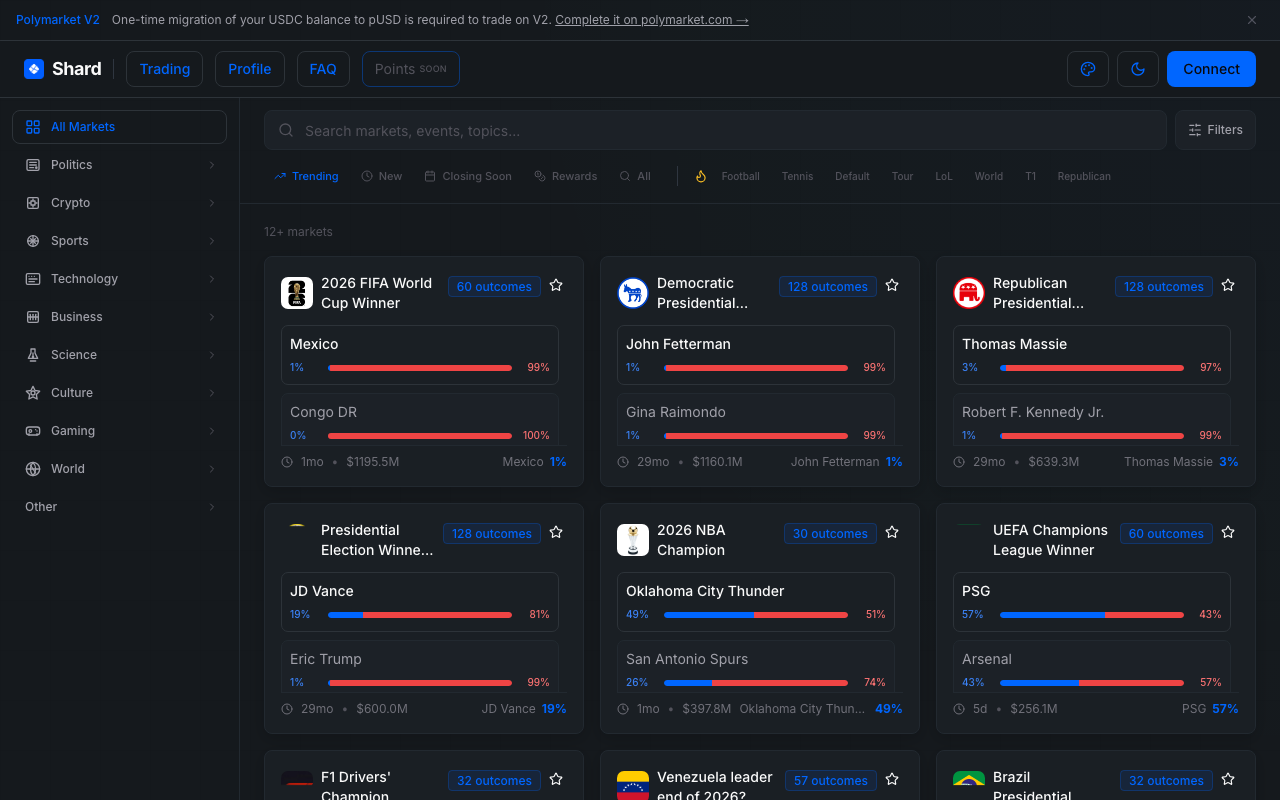The height and width of the screenshot is (800, 1280).
Task: Click the Shard logo icon
Action: tap(34, 69)
